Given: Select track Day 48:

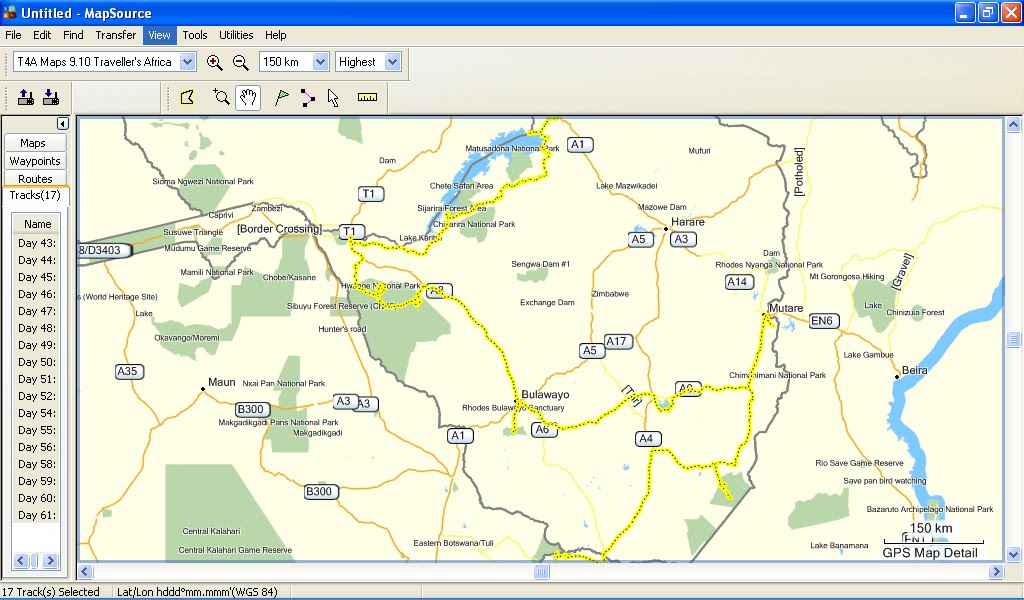Looking at the screenshot, I should click(x=37, y=328).
